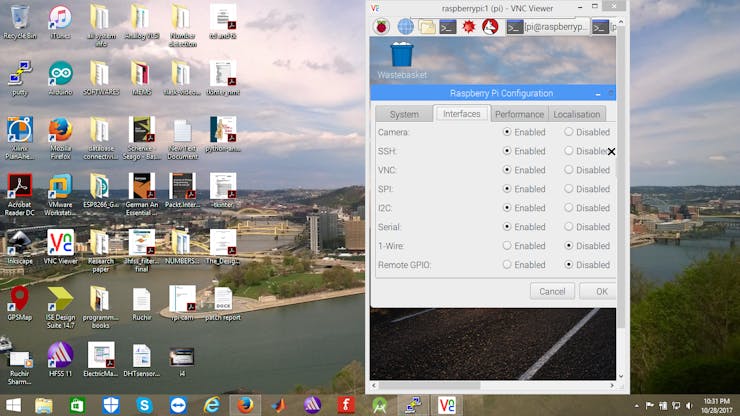Minimize the Raspberry Pi Configuration dialog
740x416 pixels.
(598, 93)
